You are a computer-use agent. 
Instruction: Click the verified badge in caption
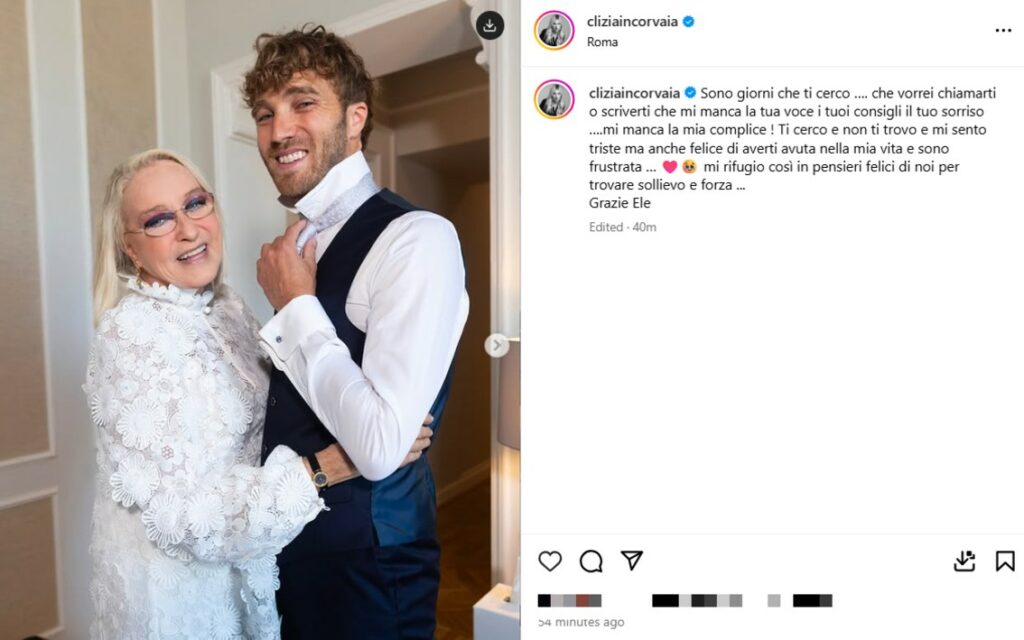tap(690, 93)
